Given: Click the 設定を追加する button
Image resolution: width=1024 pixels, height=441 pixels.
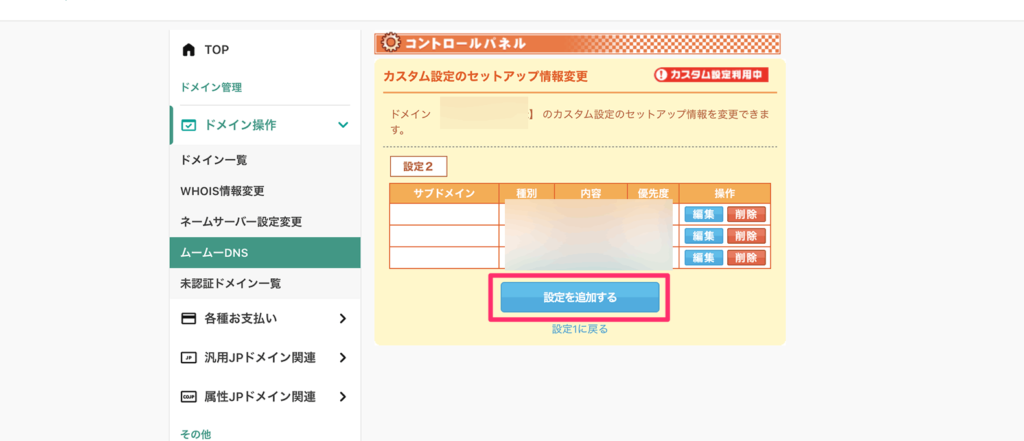Looking at the screenshot, I should (x=580, y=298).
